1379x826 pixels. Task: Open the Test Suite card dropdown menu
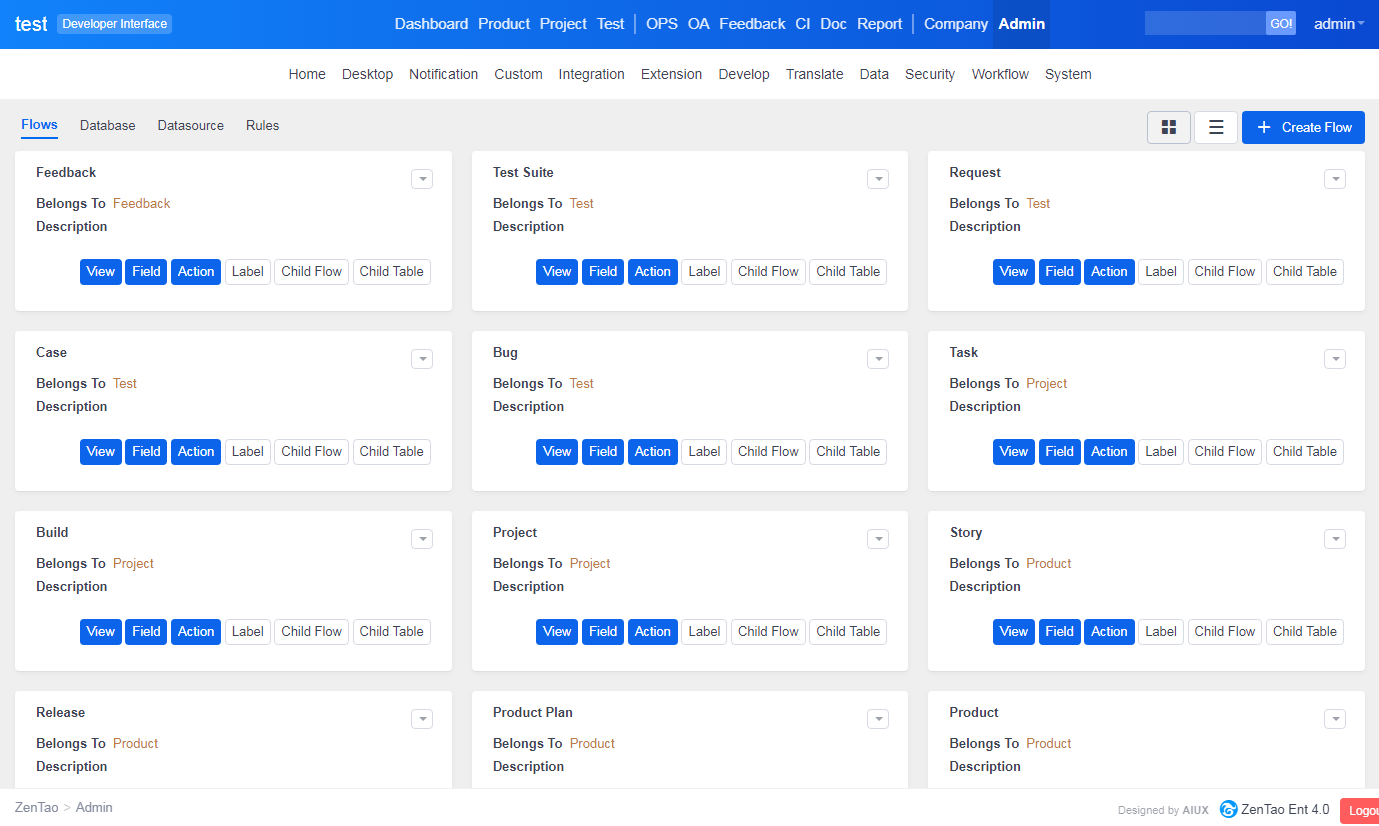pos(878,179)
